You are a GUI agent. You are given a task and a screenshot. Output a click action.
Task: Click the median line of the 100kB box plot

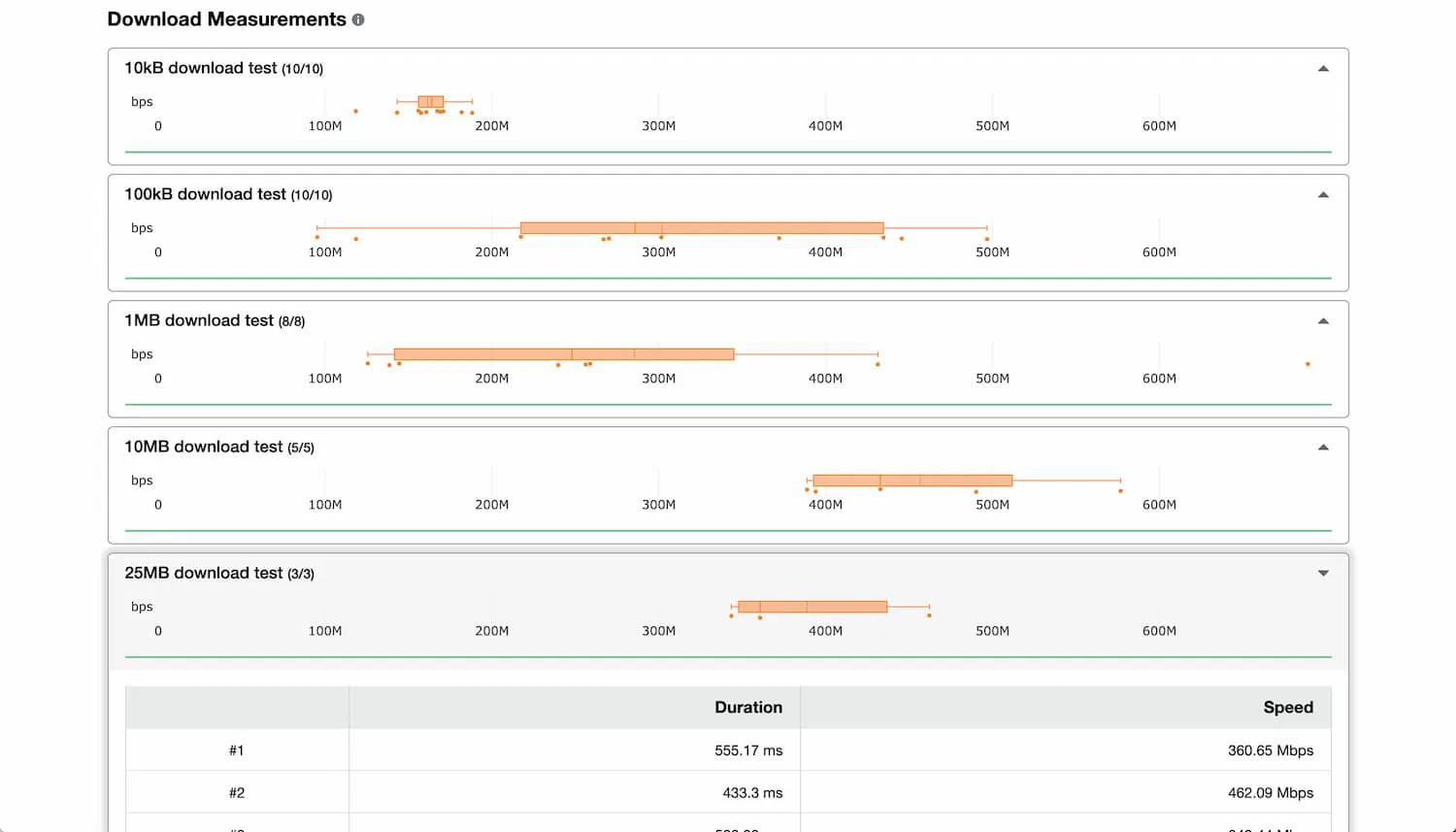pyautogui.click(x=635, y=227)
